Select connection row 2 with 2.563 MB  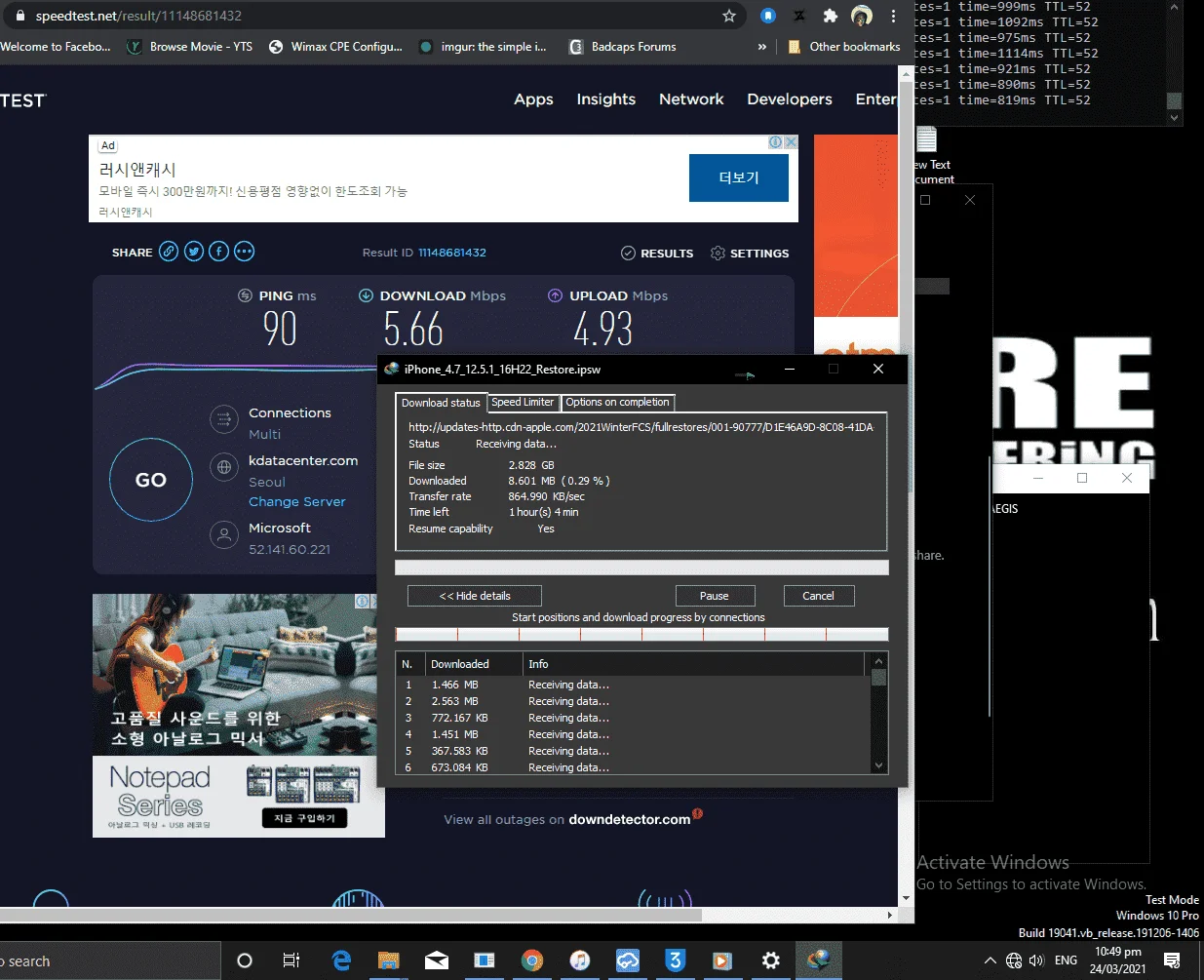click(x=632, y=701)
